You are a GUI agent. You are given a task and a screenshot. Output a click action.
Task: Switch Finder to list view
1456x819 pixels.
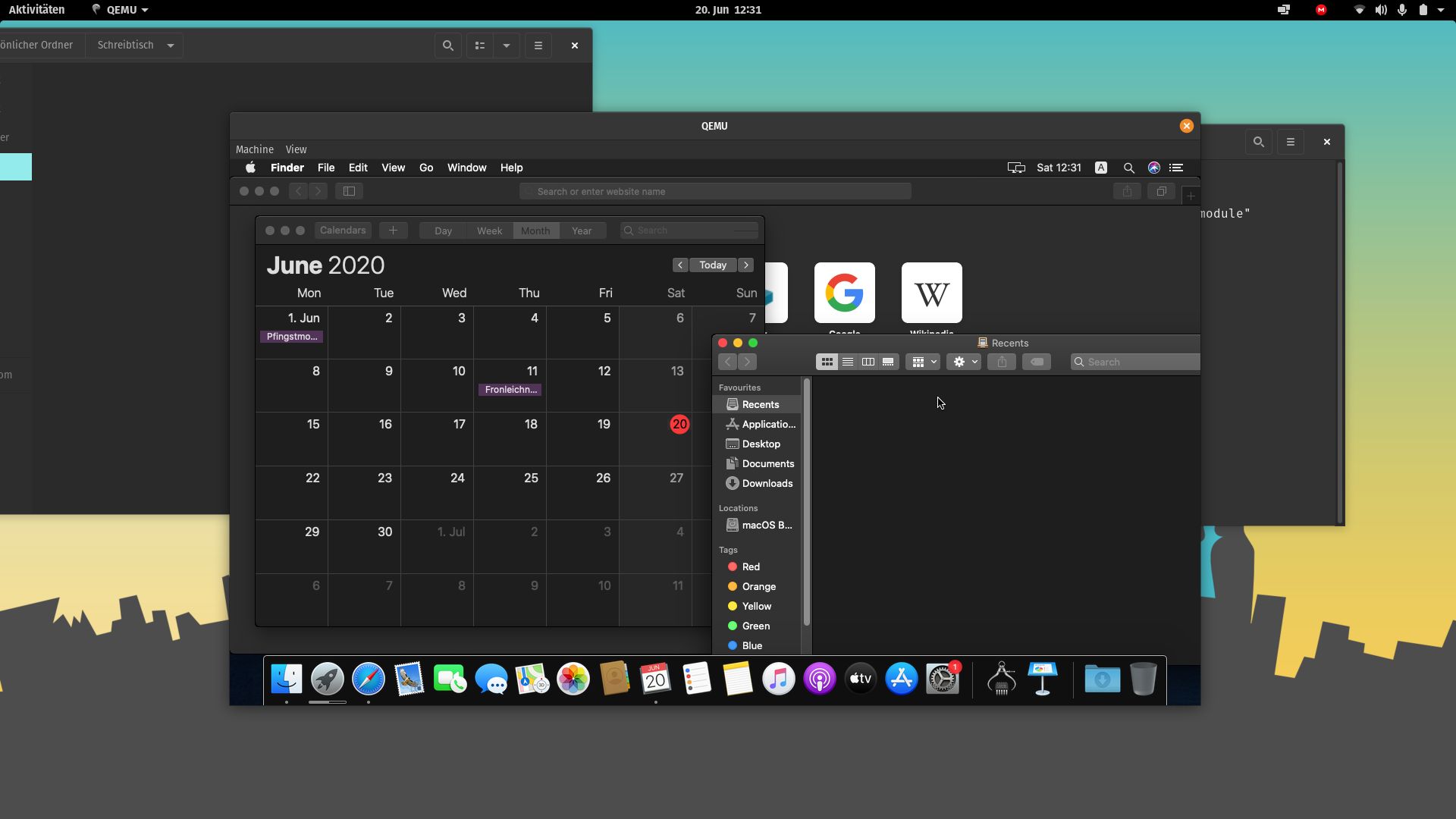847,362
